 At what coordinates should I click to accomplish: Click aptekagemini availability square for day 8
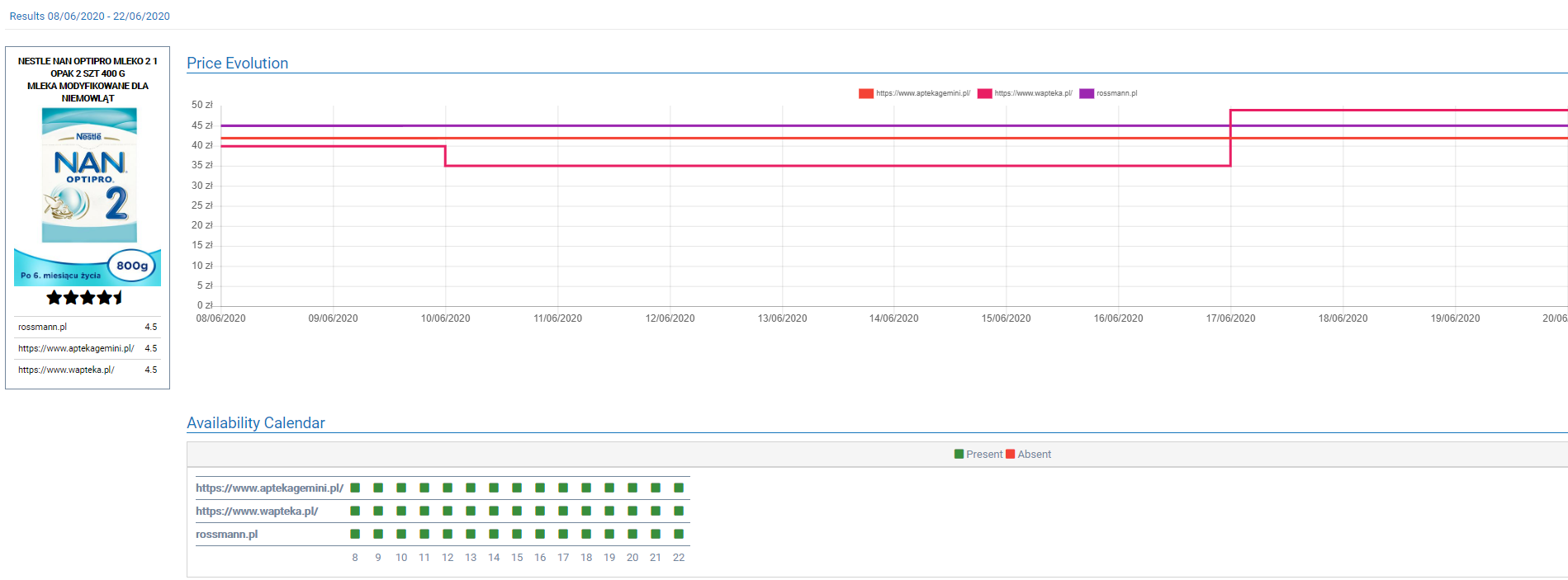pyautogui.click(x=355, y=488)
